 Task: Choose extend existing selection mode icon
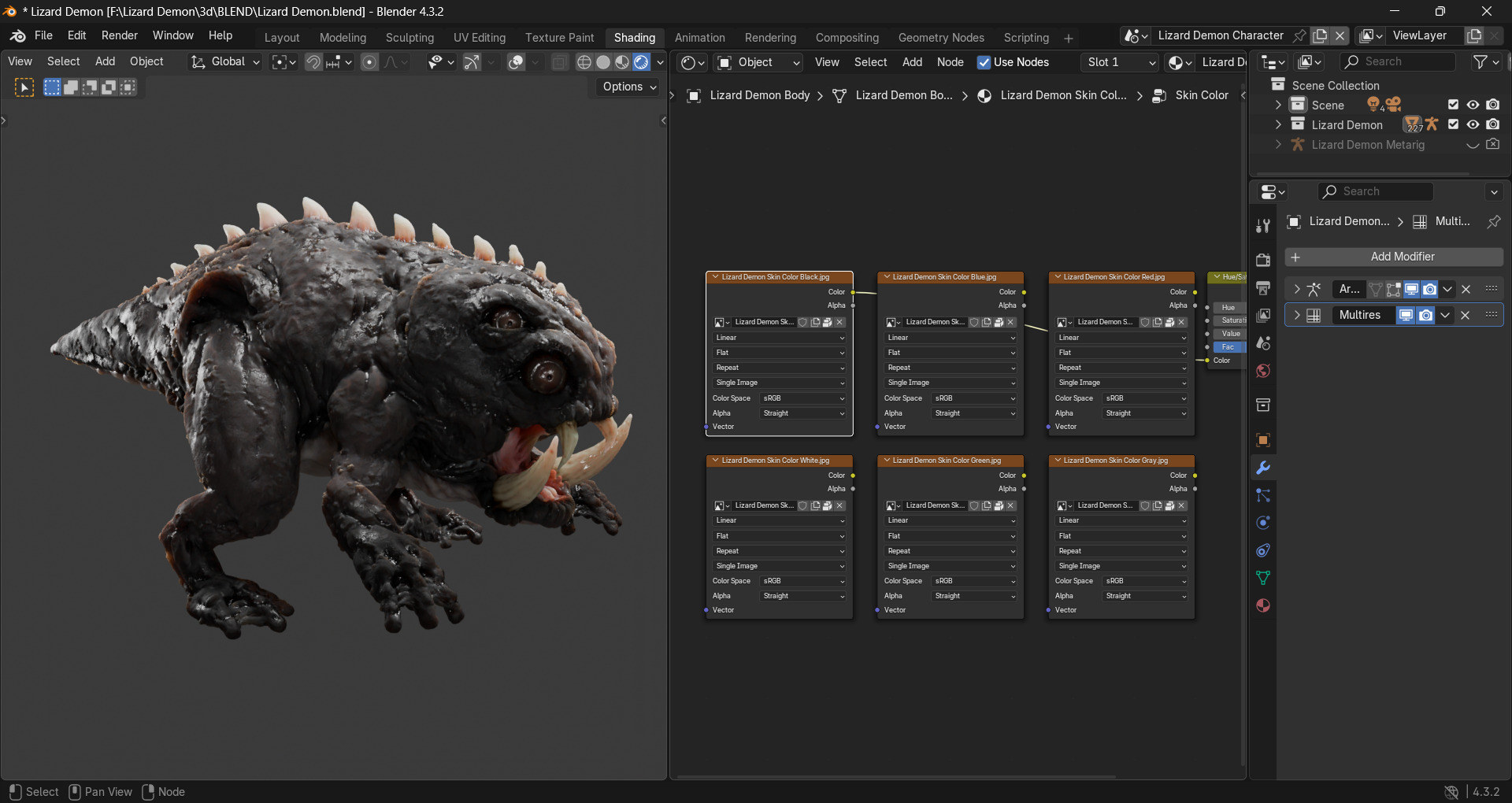(x=71, y=87)
